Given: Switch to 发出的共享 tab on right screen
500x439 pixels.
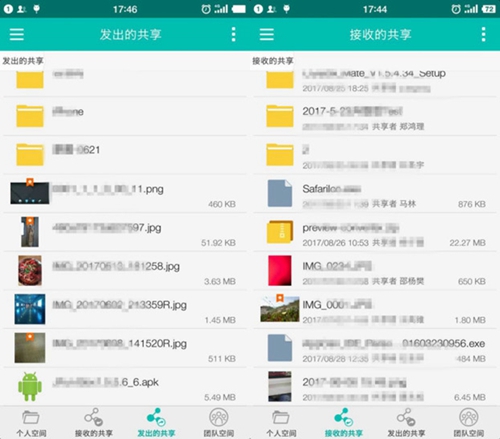Looking at the screenshot, I should point(406,423).
